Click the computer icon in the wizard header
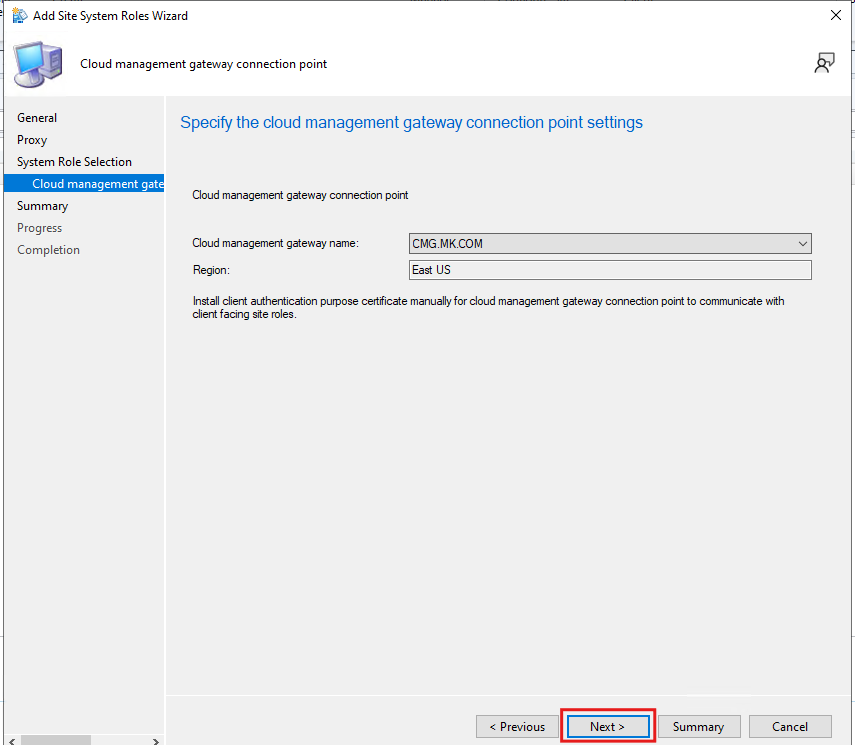The width and height of the screenshot is (855, 745). (38, 64)
